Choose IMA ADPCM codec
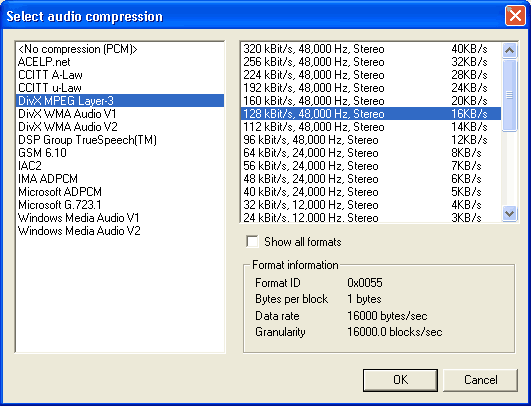Image resolution: width=531 pixels, height=406 pixels. (x=120, y=178)
